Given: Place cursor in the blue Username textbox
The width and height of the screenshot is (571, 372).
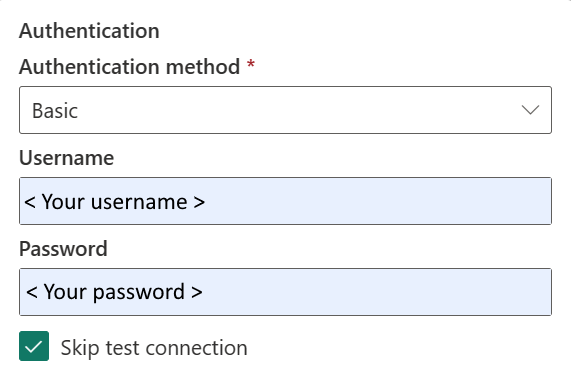Looking at the screenshot, I should (286, 201).
